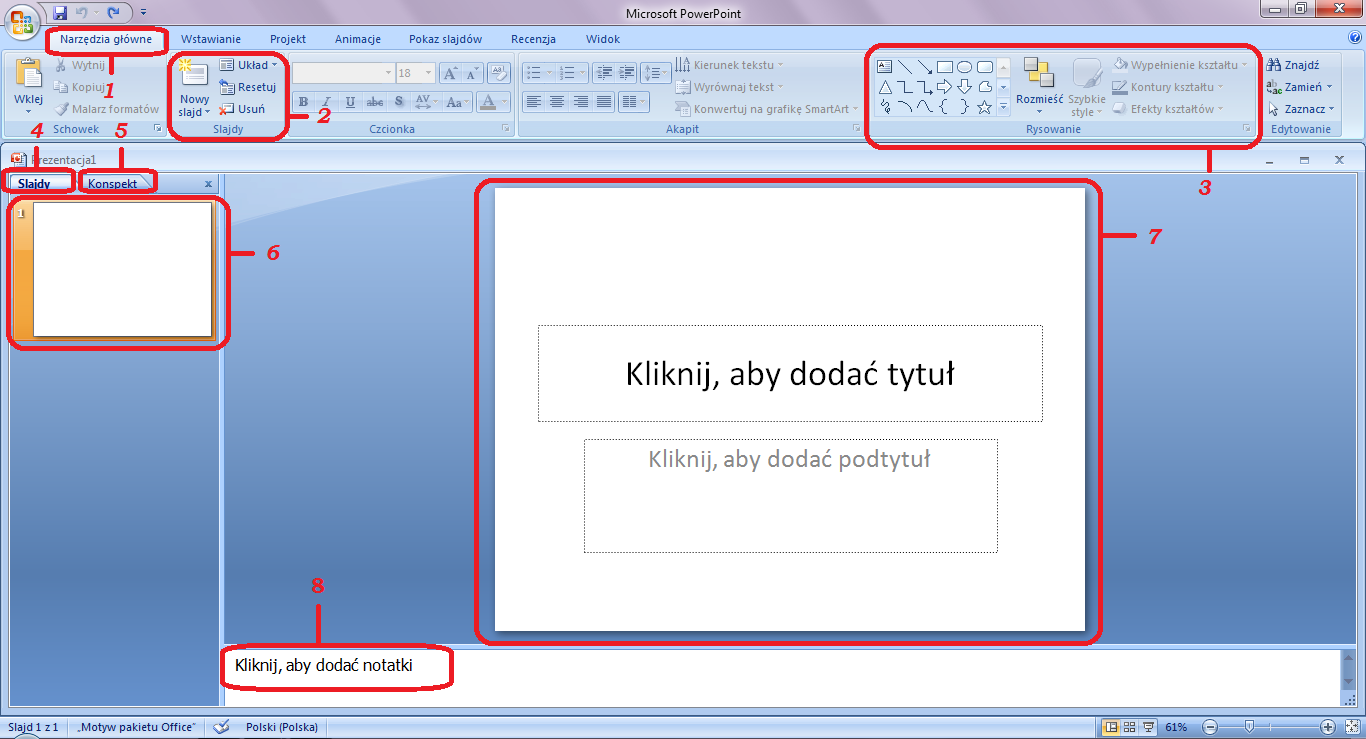Image resolution: width=1366 pixels, height=739 pixels.
Task: Open Czcionka font dialog launcher
Action: click(505, 129)
